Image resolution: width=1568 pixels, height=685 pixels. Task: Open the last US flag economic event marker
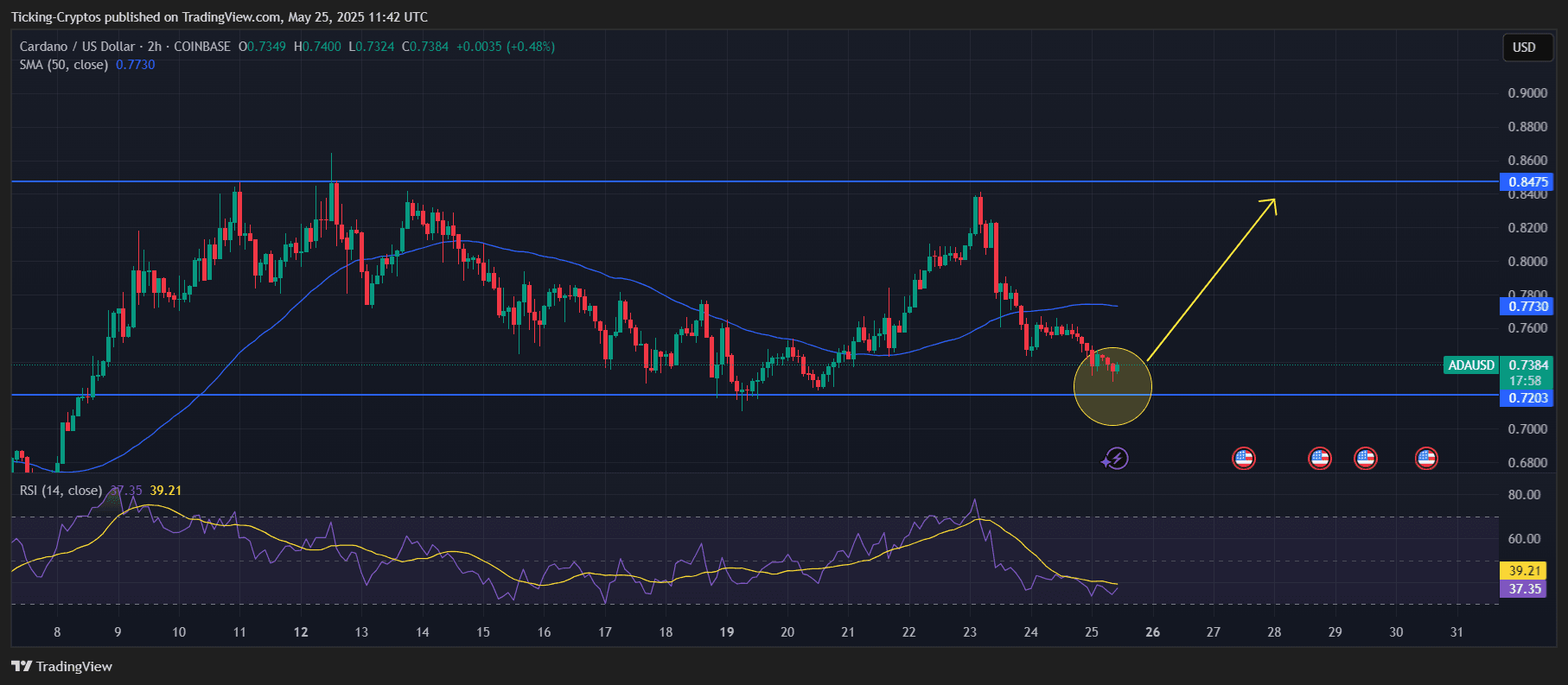pyautogui.click(x=1426, y=459)
